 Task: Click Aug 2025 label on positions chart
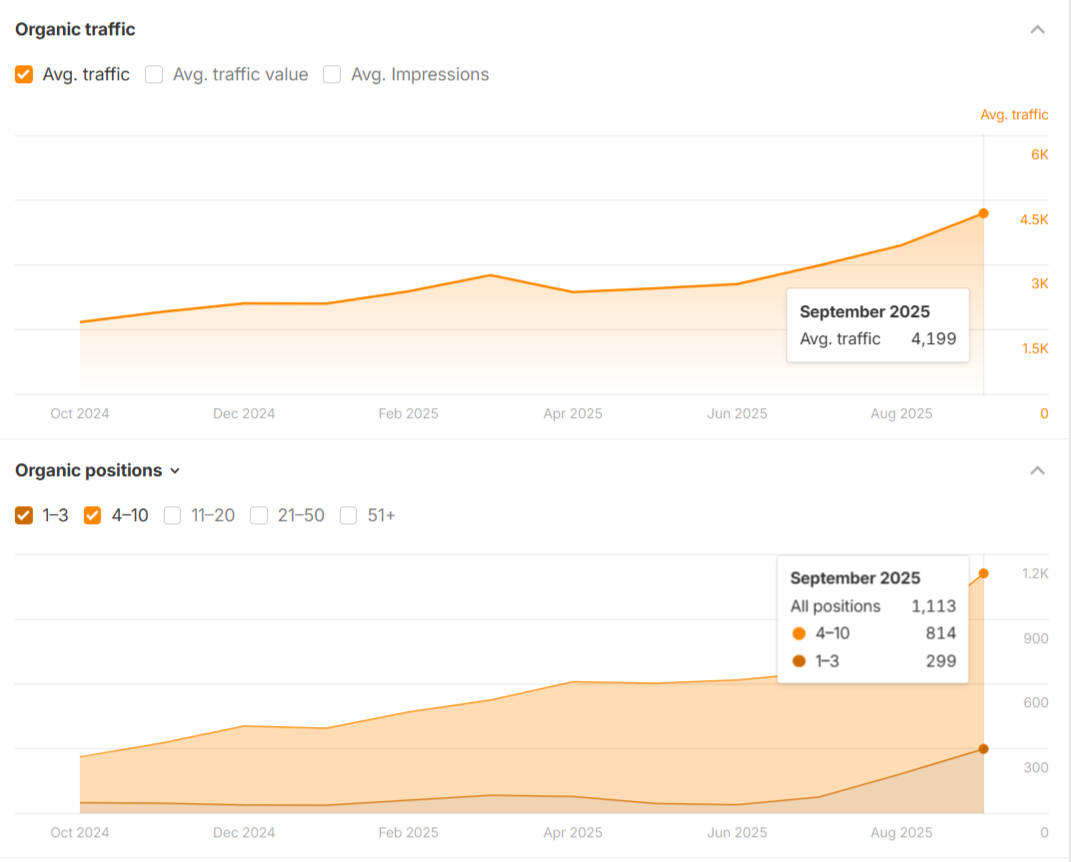tap(901, 833)
